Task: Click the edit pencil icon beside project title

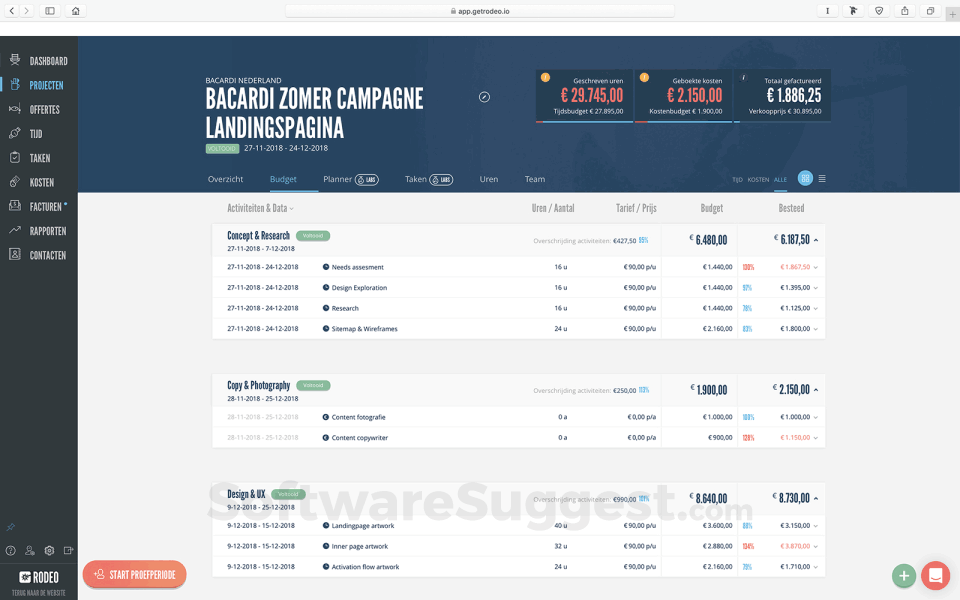Action: tap(484, 97)
